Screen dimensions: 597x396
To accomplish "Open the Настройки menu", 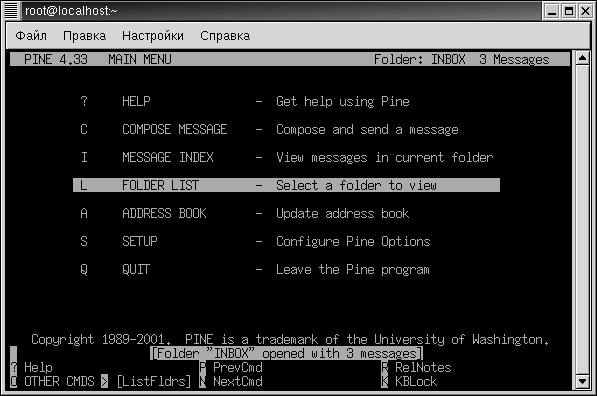I will 153,36.
